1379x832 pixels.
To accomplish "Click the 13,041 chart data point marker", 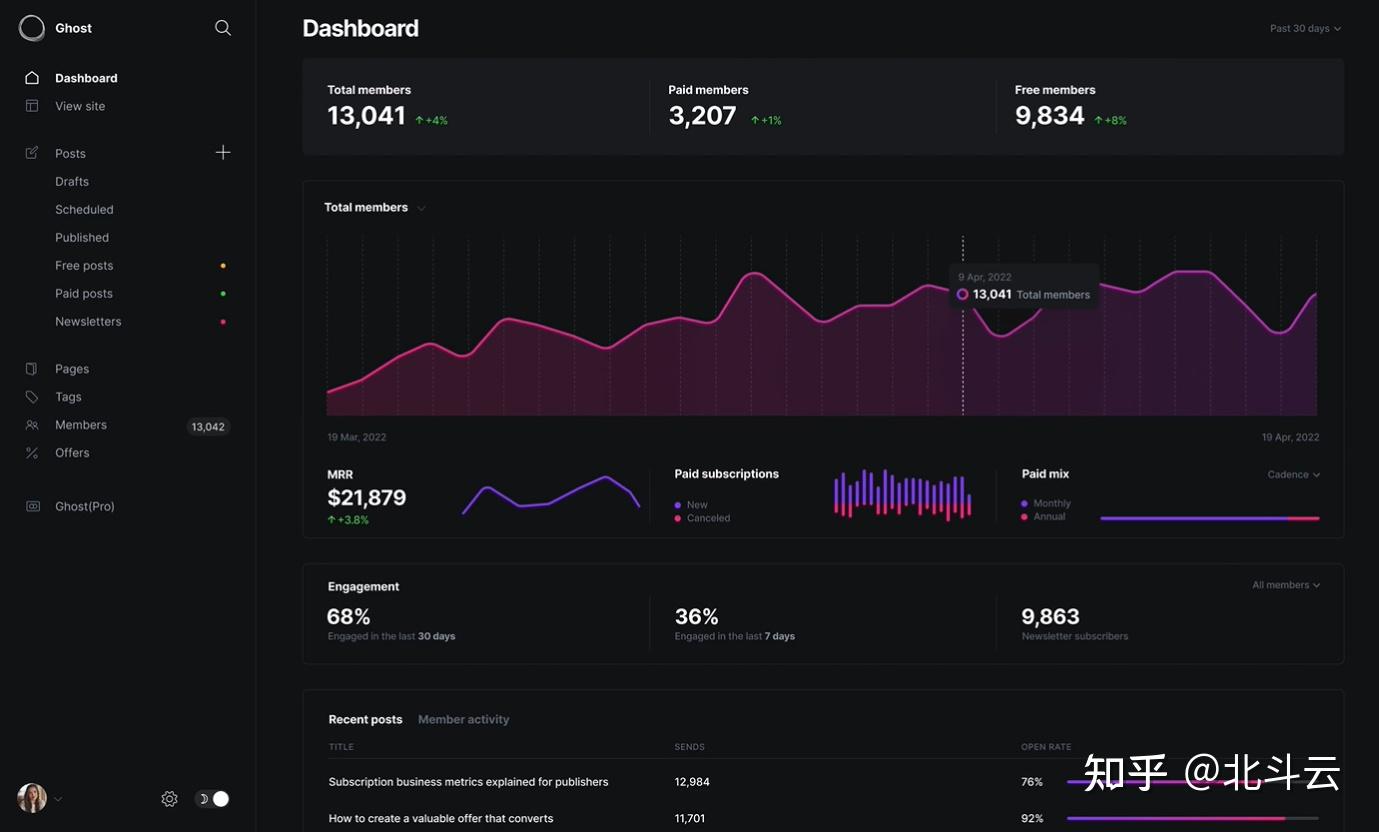I will point(962,294).
